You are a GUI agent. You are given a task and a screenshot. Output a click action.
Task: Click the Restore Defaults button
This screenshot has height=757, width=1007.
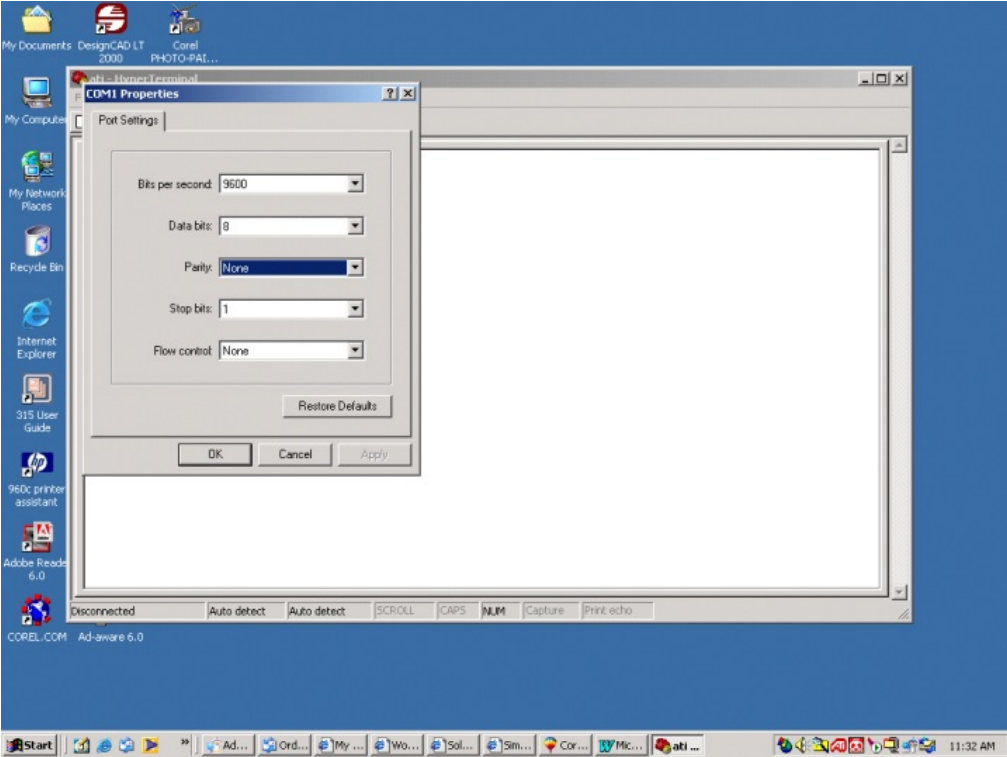337,406
